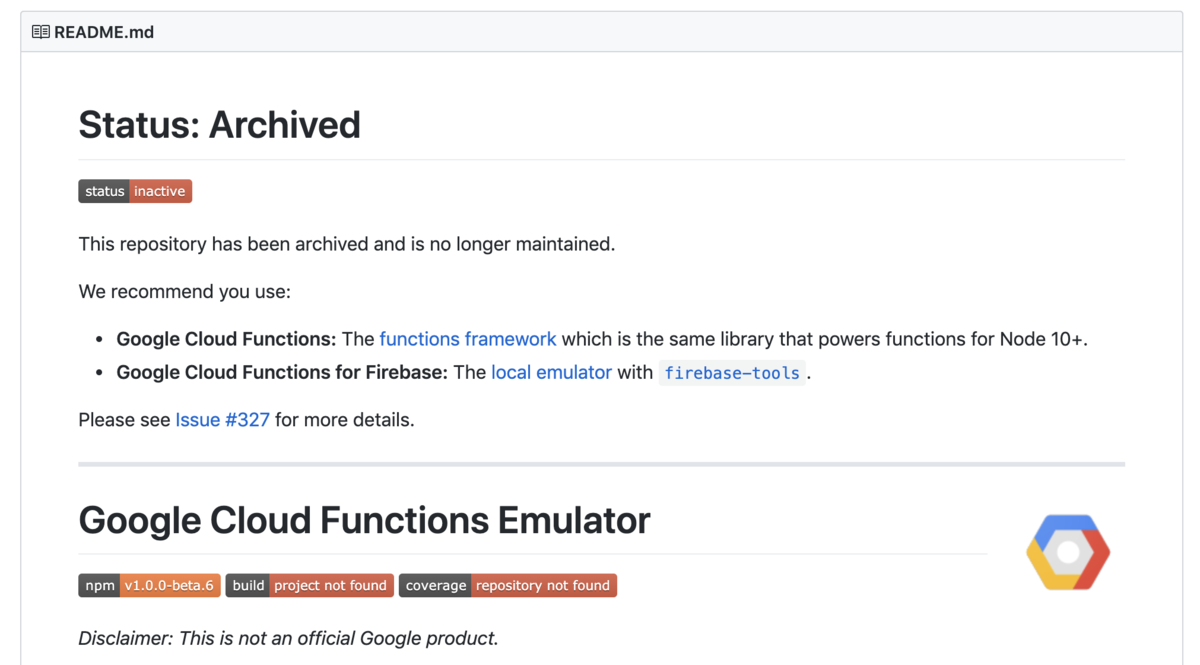Follow the local emulator link
The height and width of the screenshot is (665, 1200).
coord(551,372)
